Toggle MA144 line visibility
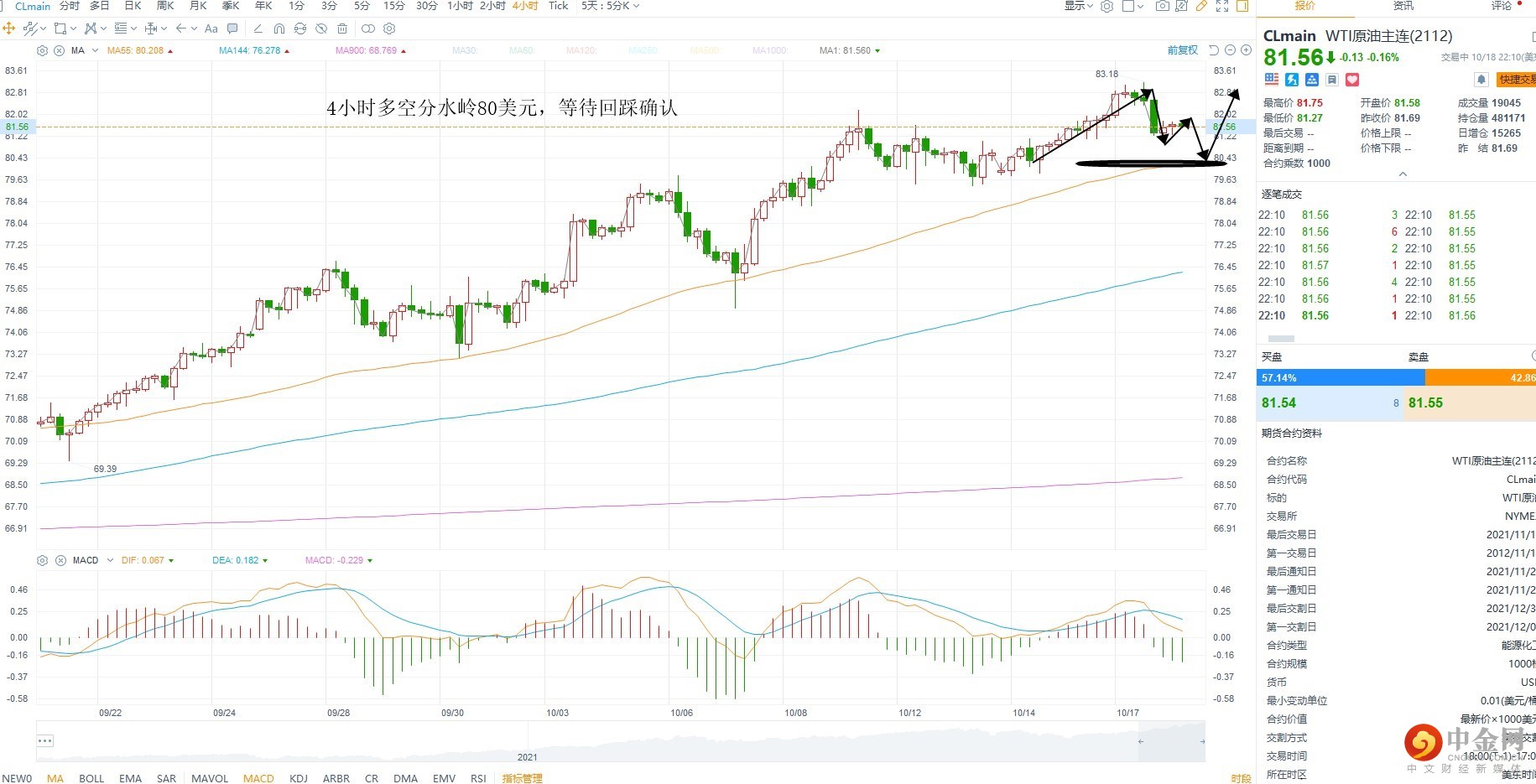The height and width of the screenshot is (784, 1536). (254, 50)
